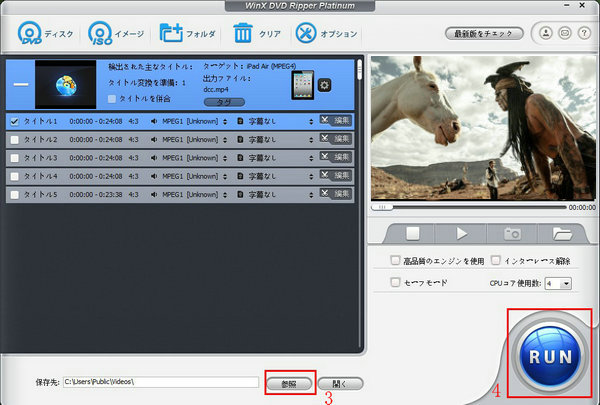
Task: Open subtitle dropdown for タイトル2
Action: 311,140
